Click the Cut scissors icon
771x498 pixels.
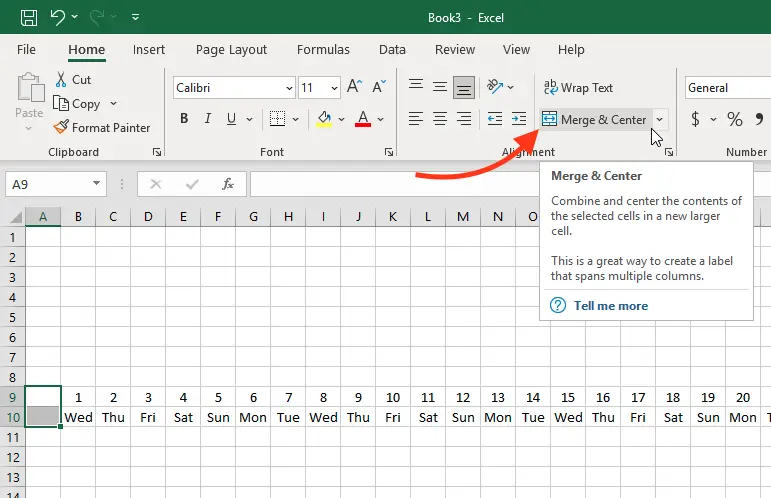(62, 79)
